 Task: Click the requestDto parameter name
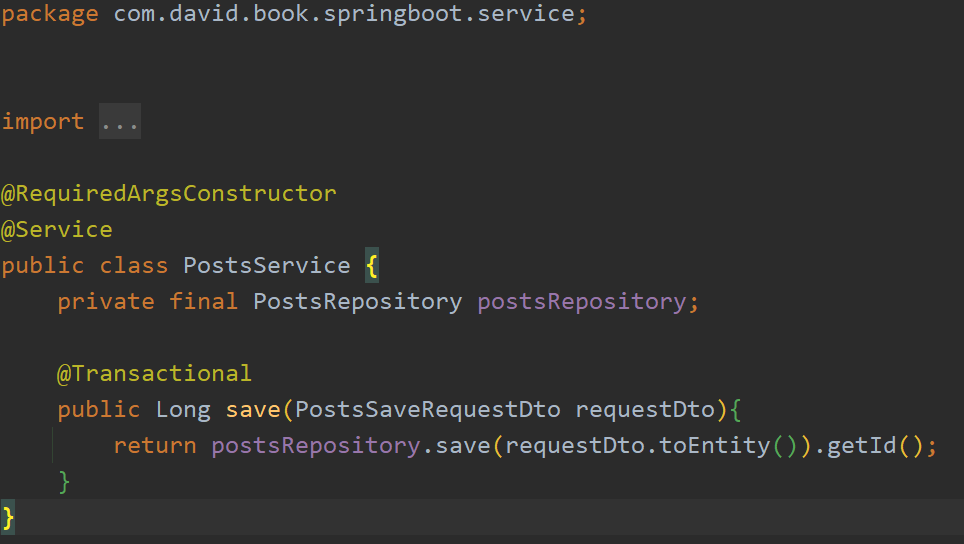pyautogui.click(x=645, y=409)
